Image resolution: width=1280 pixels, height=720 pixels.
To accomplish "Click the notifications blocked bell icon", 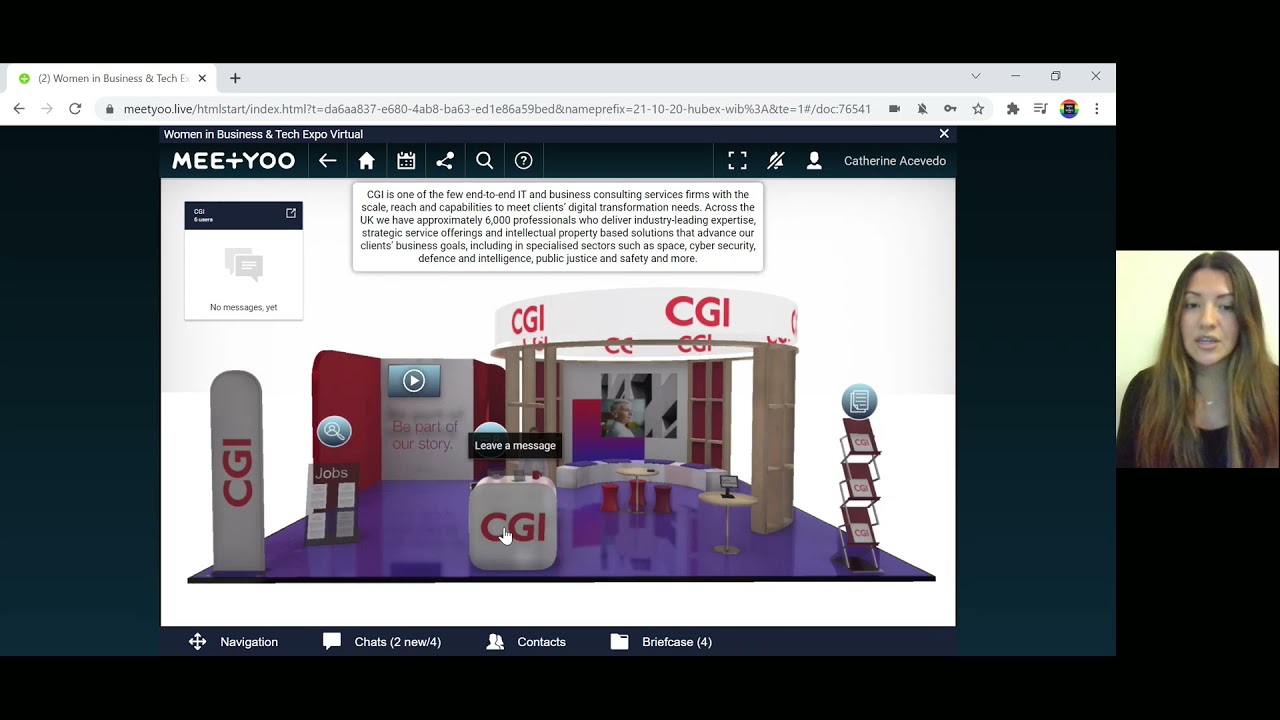I will click(922, 109).
